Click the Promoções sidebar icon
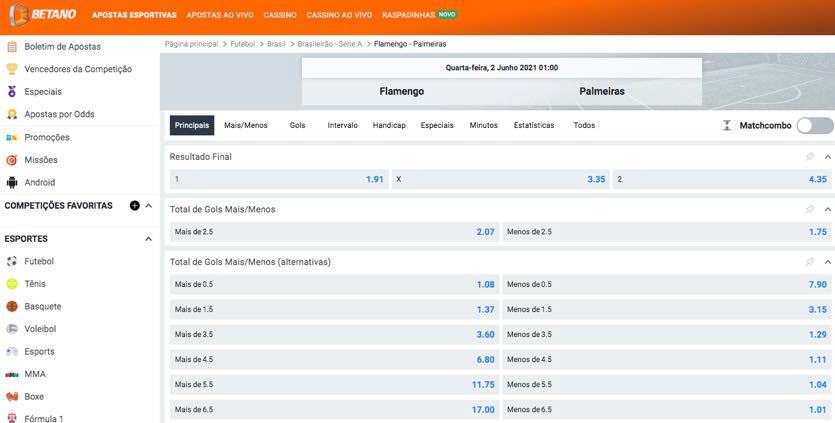Image resolution: width=835 pixels, height=423 pixels. tap(12, 137)
